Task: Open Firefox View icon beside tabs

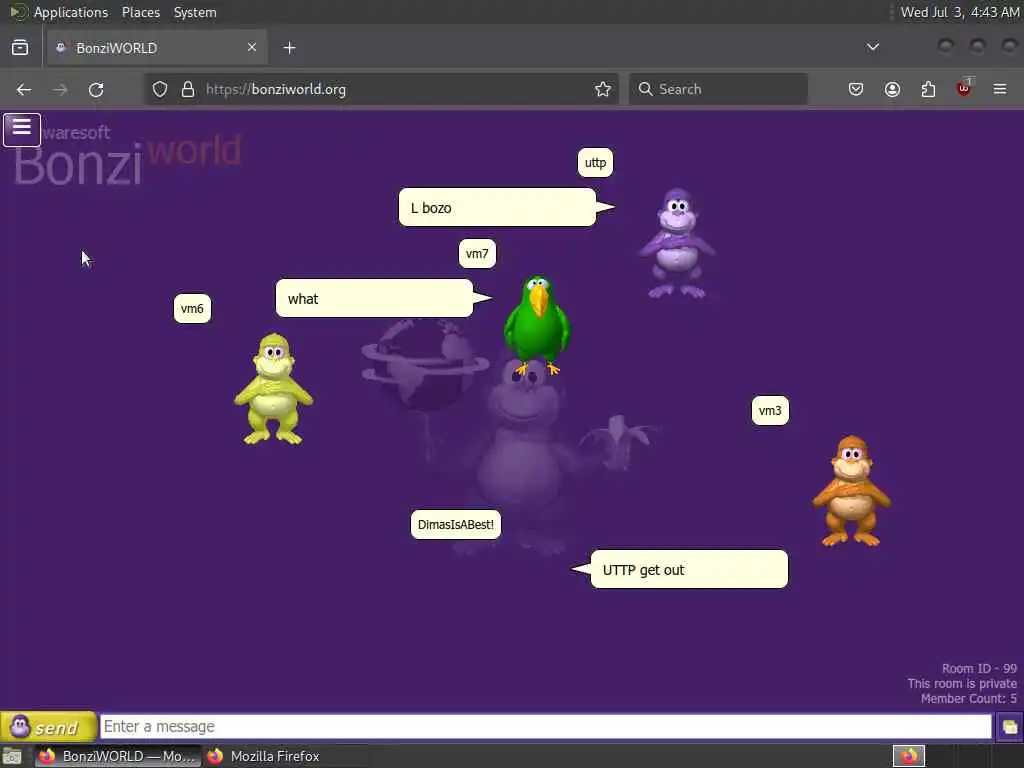Action: pos(20,48)
